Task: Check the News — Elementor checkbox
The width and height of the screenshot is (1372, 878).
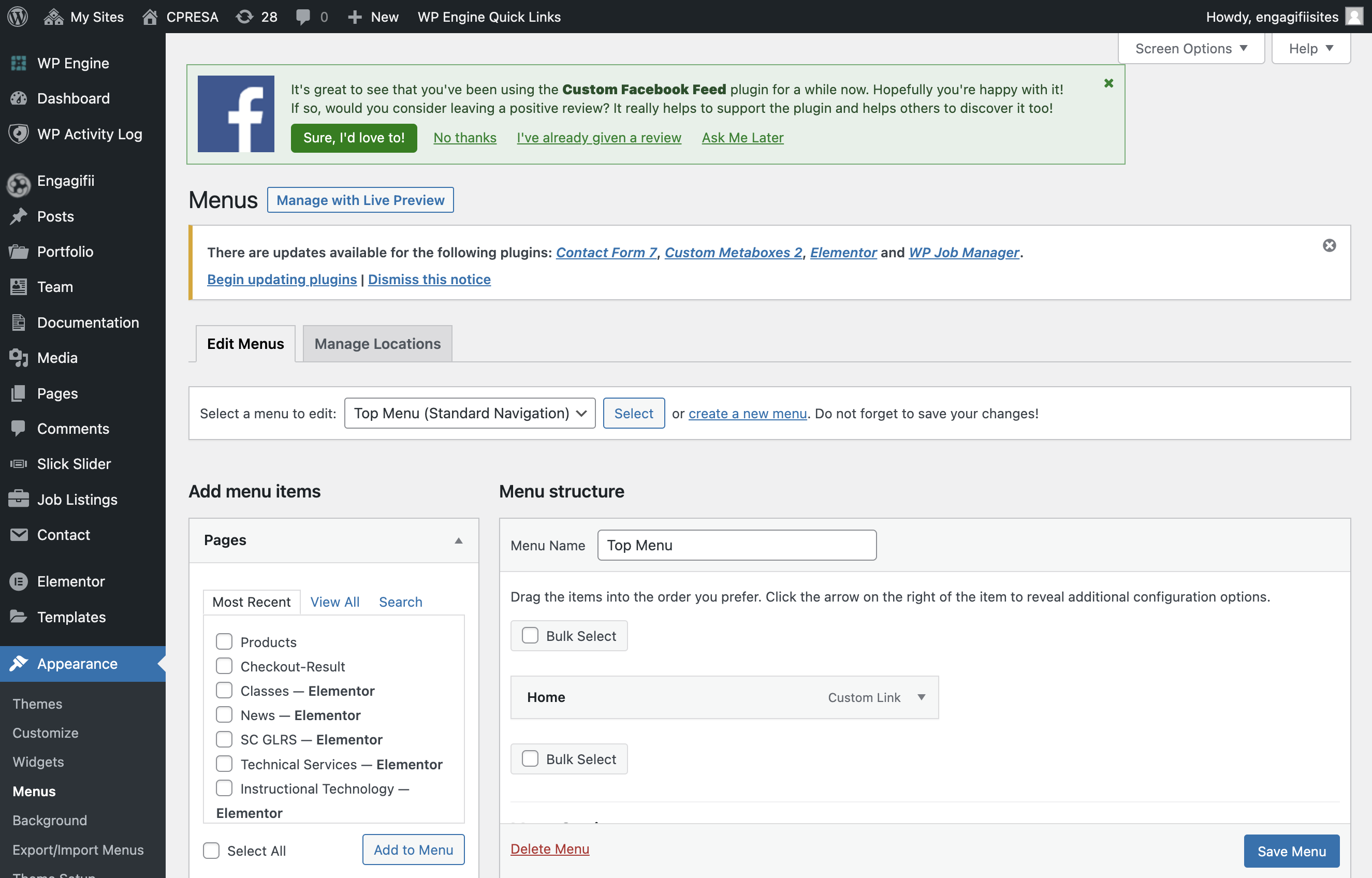Action: pyautogui.click(x=224, y=714)
